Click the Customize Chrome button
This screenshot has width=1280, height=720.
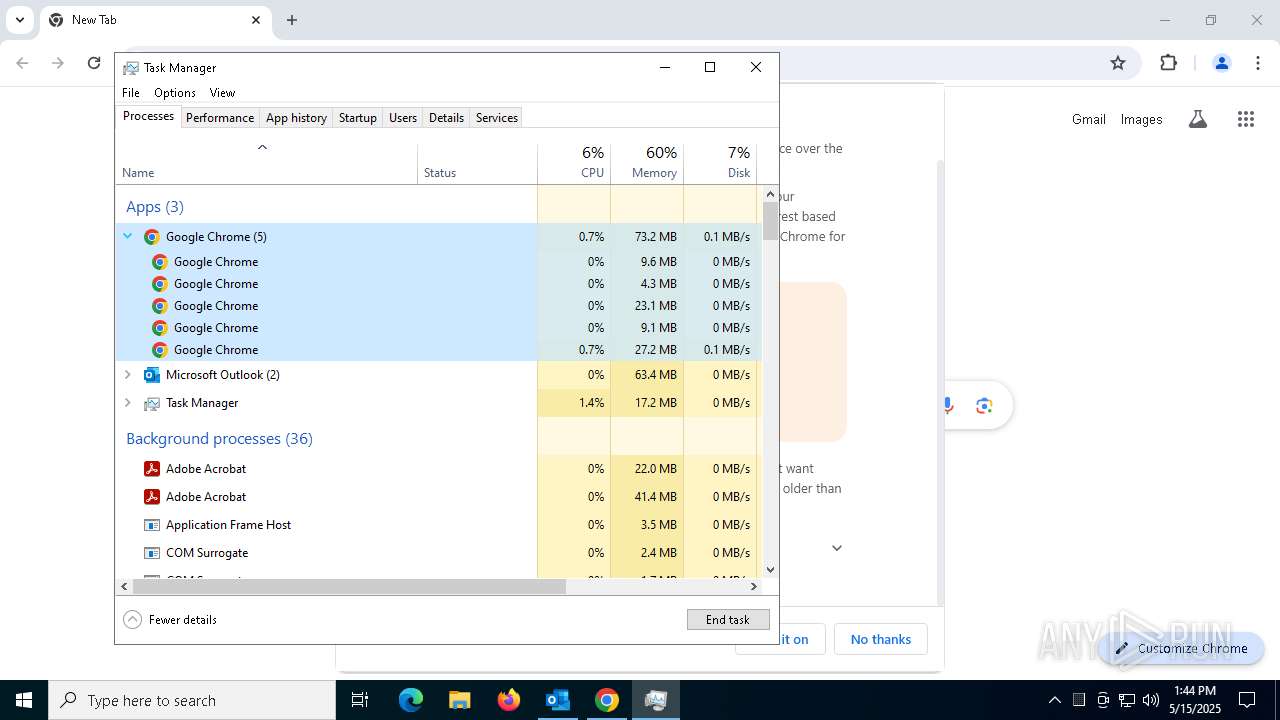[x=1182, y=648]
